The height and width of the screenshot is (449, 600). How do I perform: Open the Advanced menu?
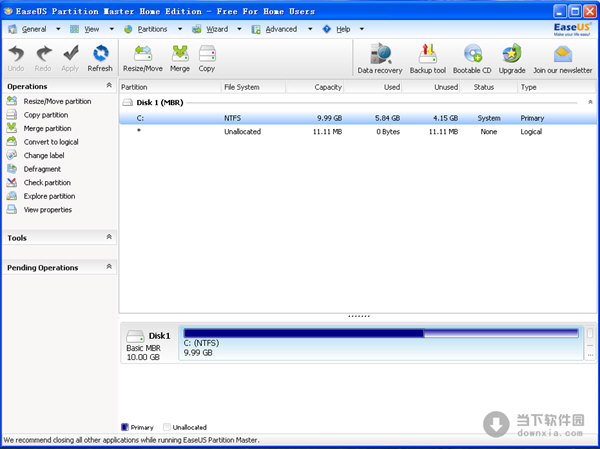pos(281,29)
